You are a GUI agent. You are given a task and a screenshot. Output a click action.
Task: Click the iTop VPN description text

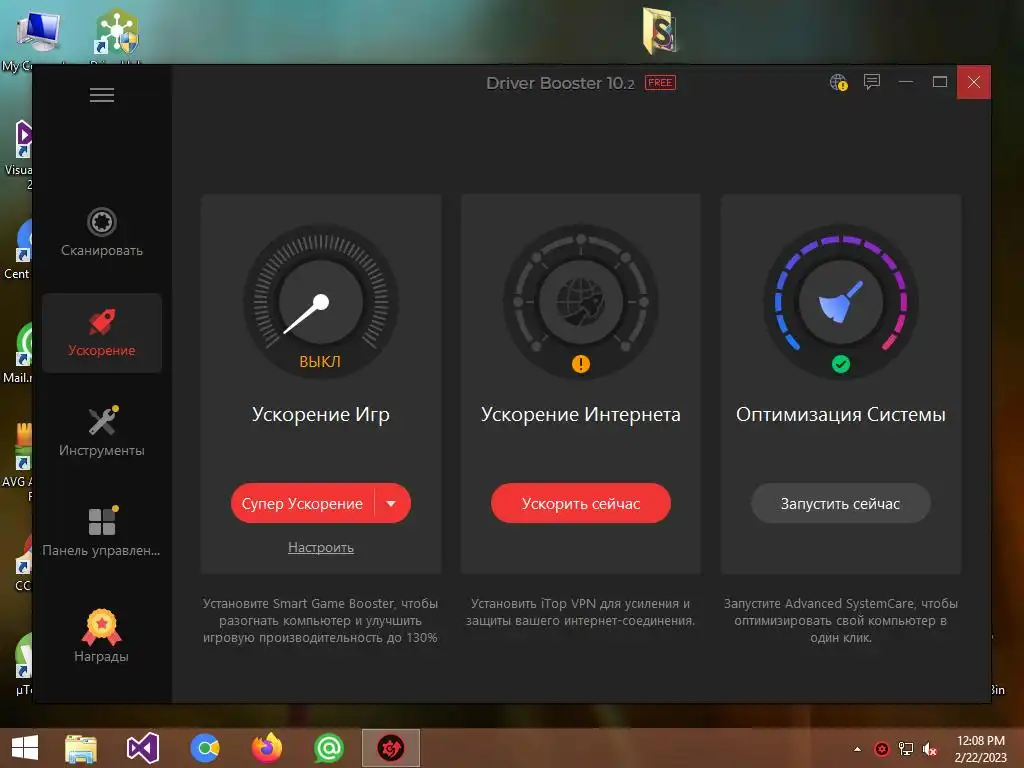point(581,612)
